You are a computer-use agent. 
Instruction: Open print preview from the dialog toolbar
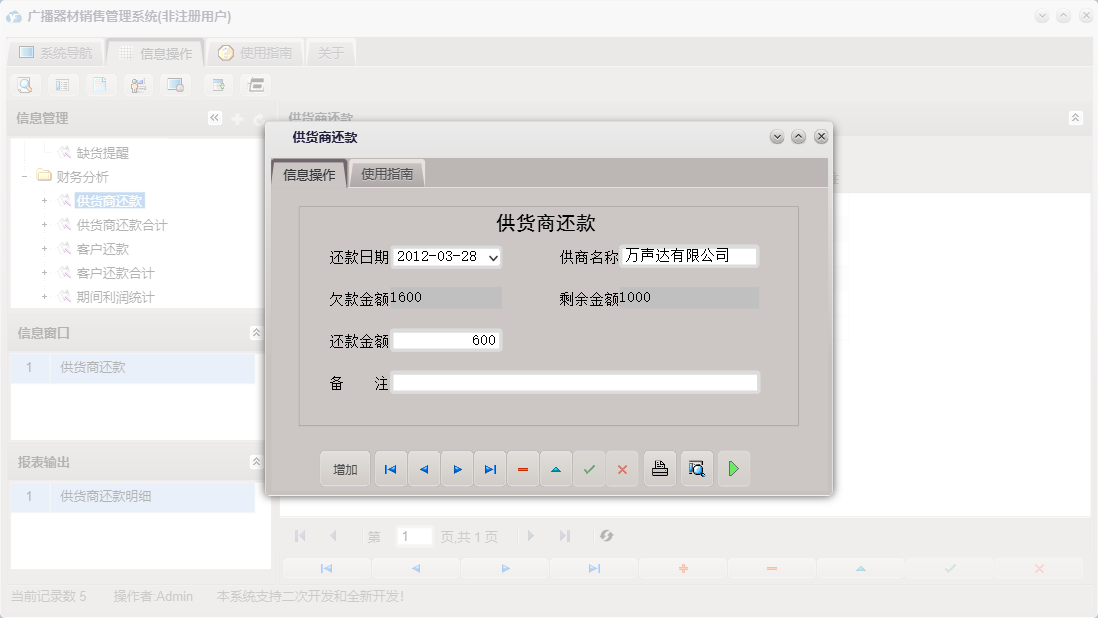tap(696, 468)
